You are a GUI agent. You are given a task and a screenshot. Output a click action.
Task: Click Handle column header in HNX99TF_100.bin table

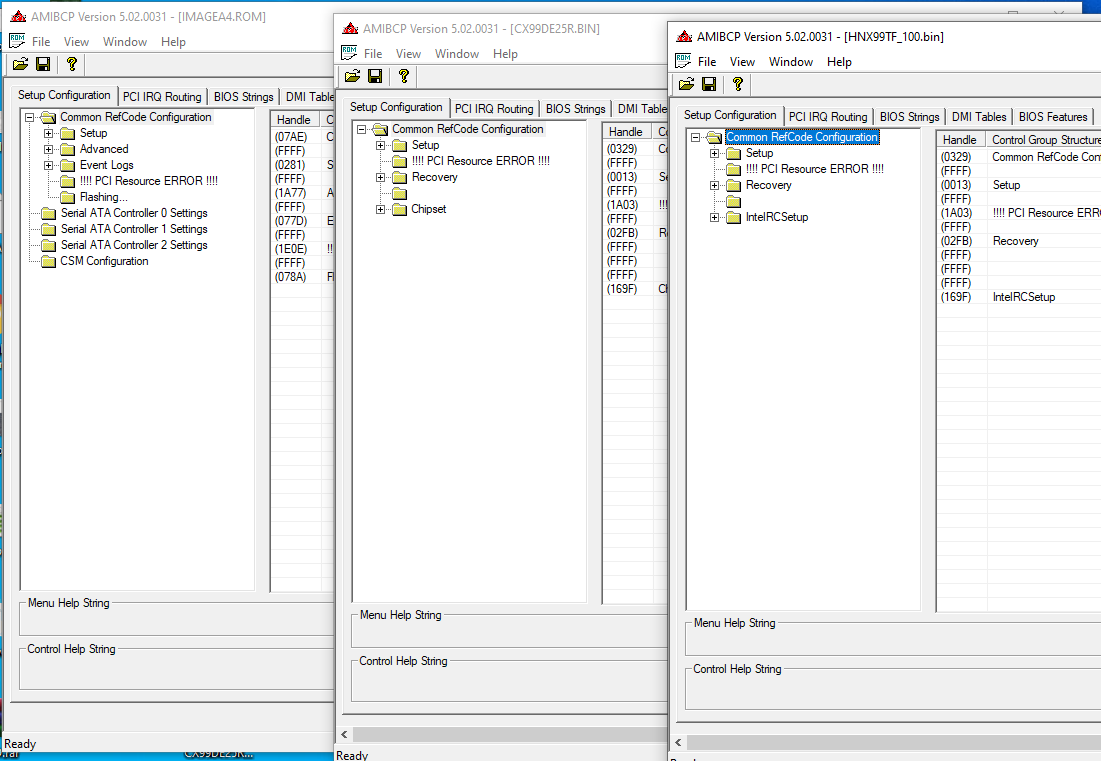tap(961, 140)
